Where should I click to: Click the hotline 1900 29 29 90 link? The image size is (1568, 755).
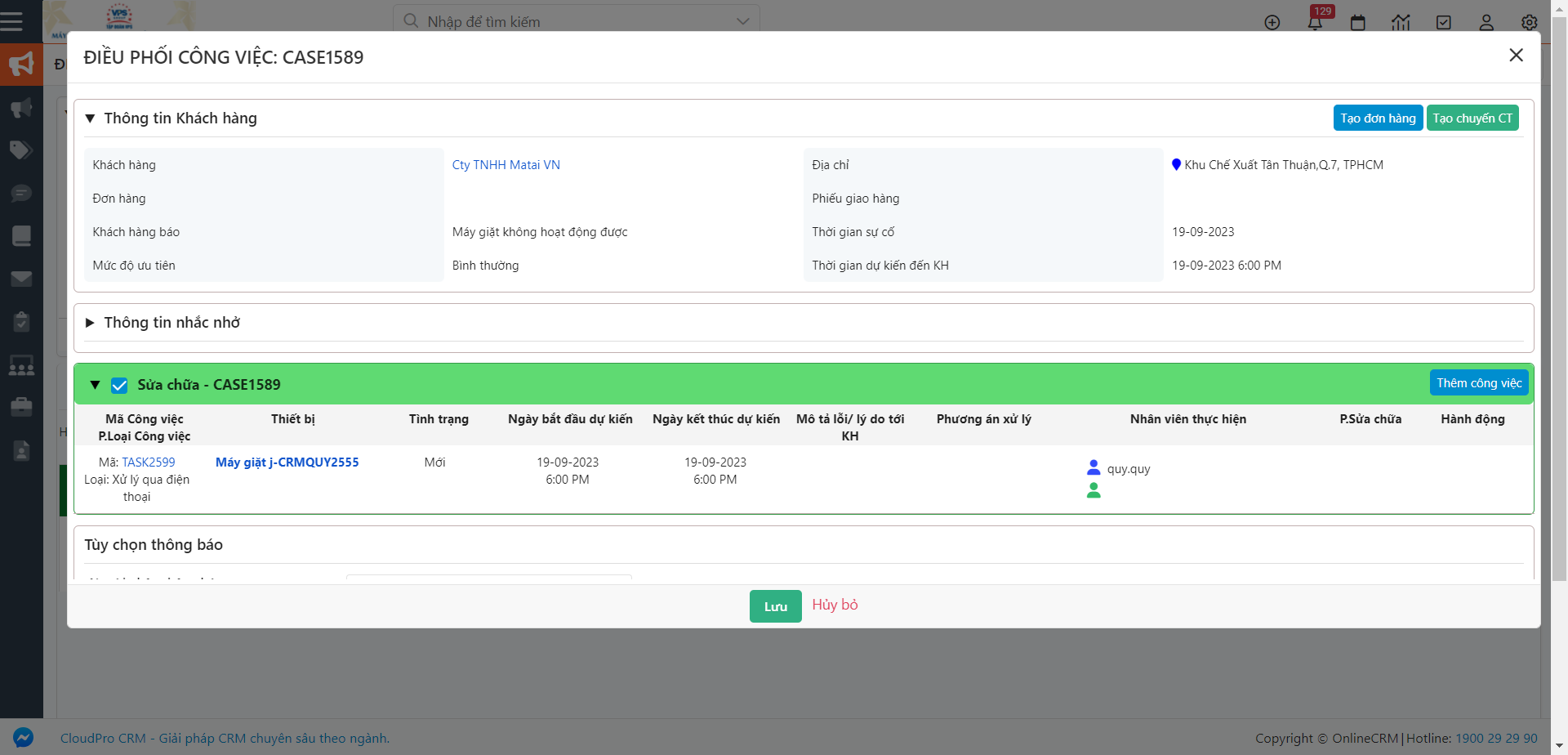[x=1496, y=738]
